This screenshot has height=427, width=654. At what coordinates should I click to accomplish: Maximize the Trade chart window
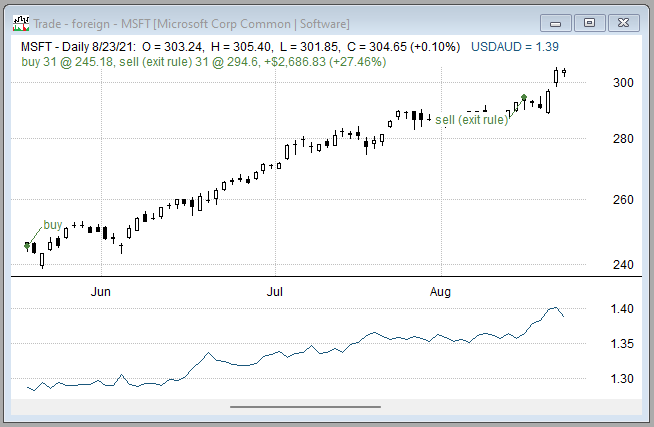click(589, 21)
